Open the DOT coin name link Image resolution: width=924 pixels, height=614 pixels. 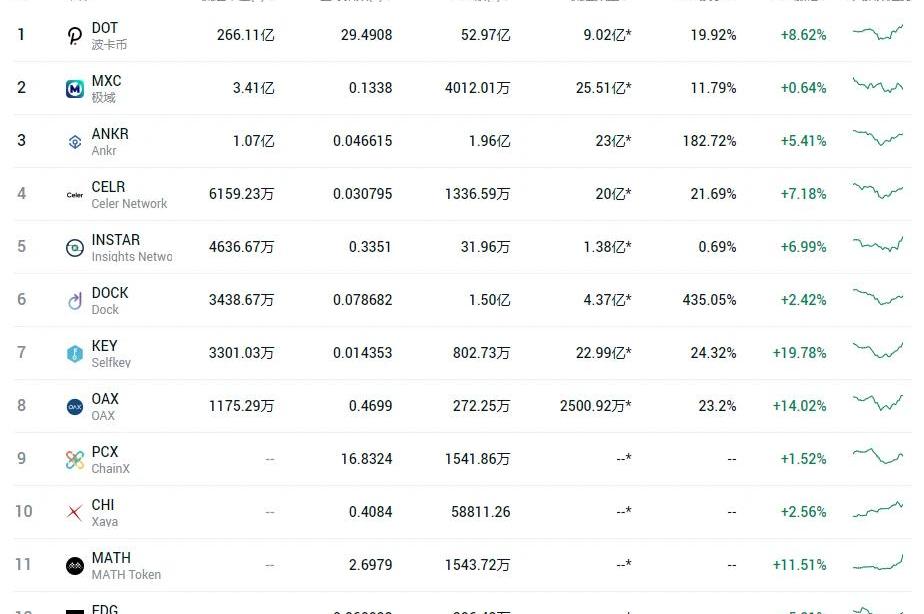click(x=105, y=28)
